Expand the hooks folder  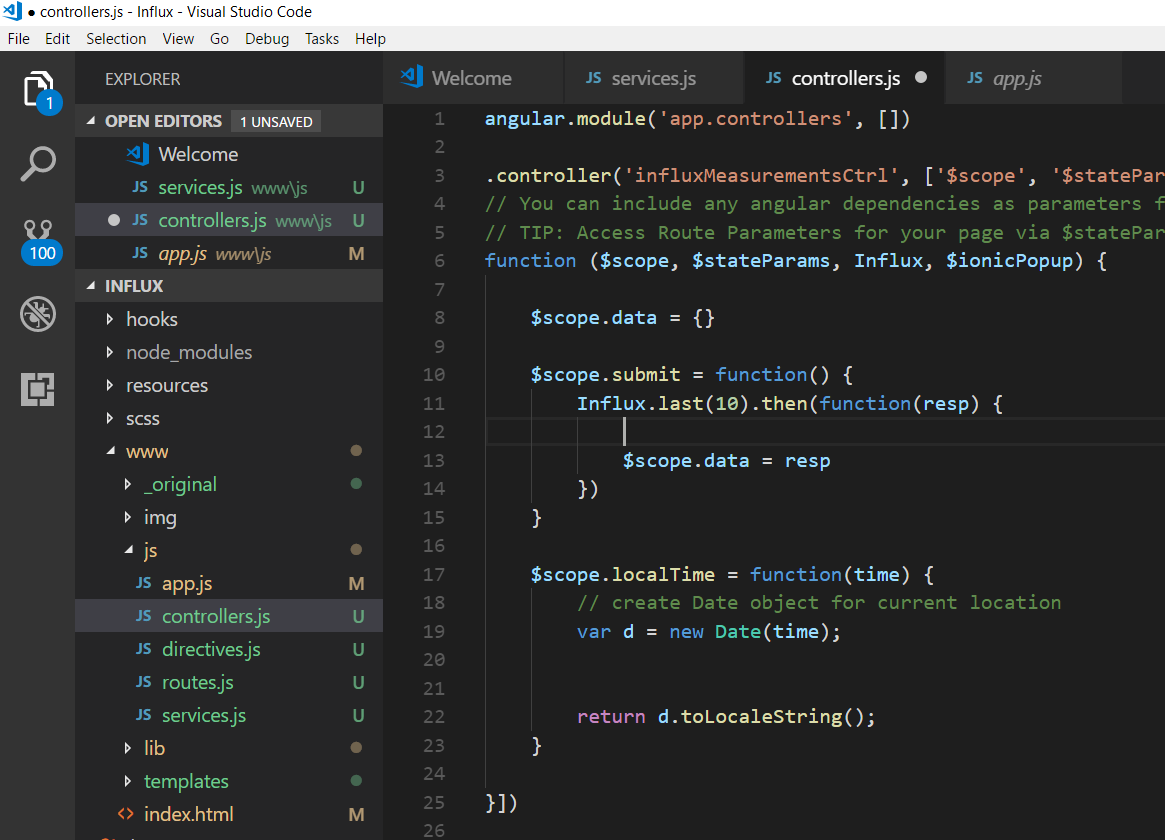click(151, 319)
